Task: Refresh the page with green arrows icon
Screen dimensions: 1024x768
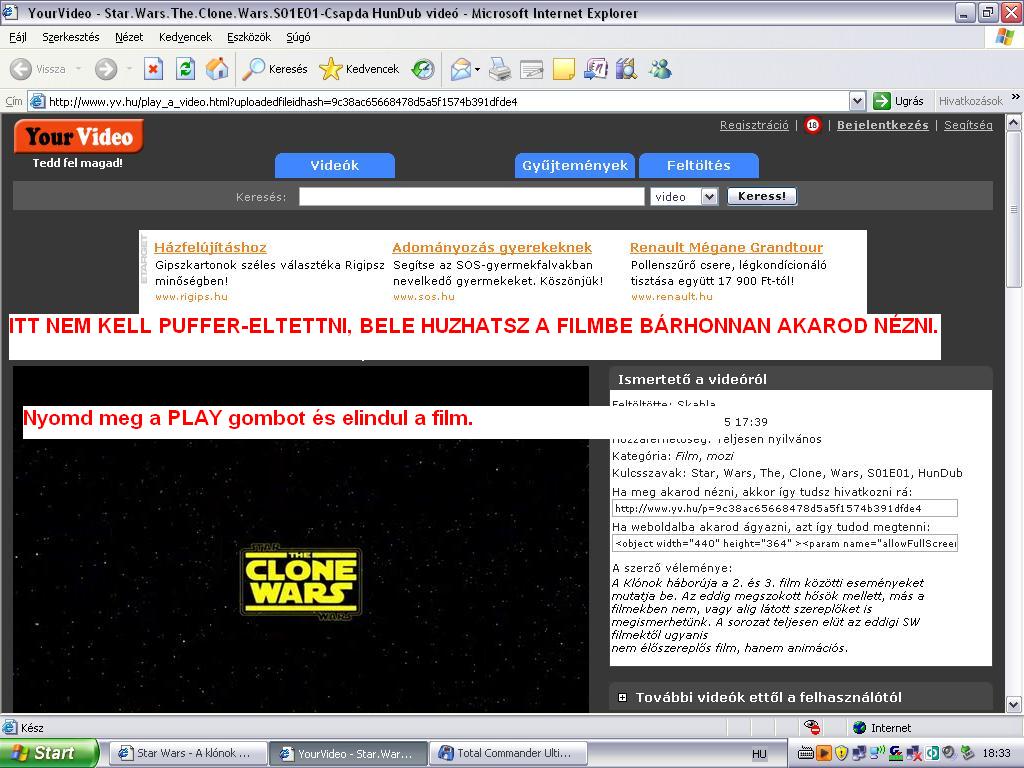Action: (185, 69)
